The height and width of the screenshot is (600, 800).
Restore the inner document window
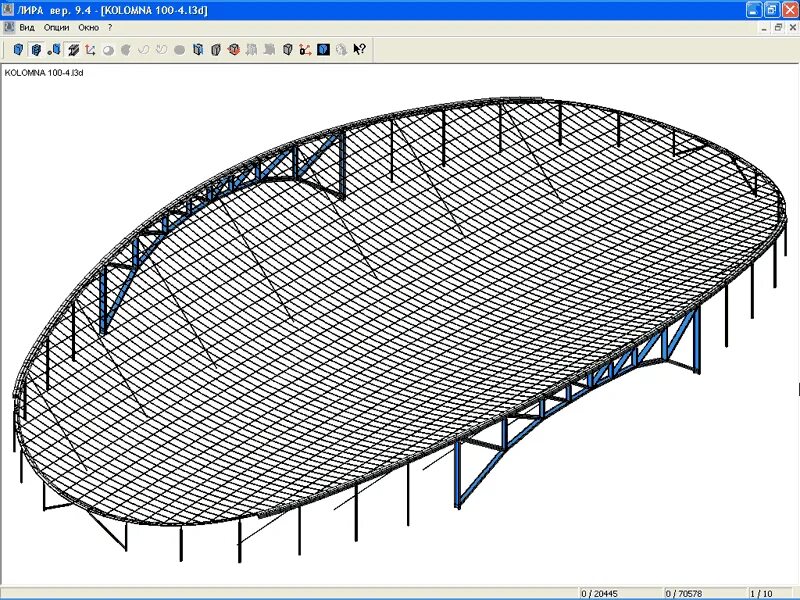click(x=778, y=28)
